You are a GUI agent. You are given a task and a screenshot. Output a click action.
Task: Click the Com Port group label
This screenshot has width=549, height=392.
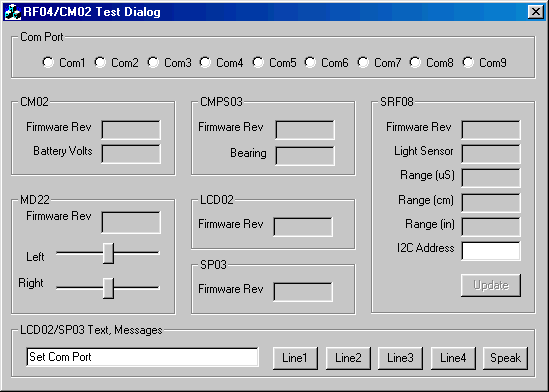coord(42,37)
